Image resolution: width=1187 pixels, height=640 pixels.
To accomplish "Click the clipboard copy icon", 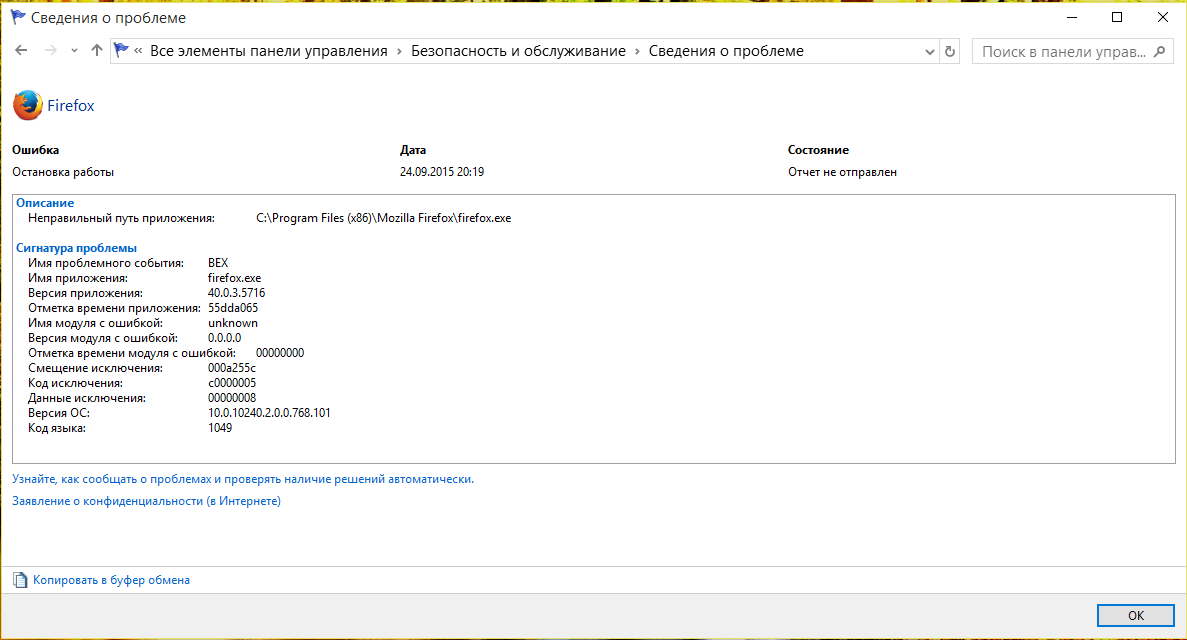I will pos(20,580).
